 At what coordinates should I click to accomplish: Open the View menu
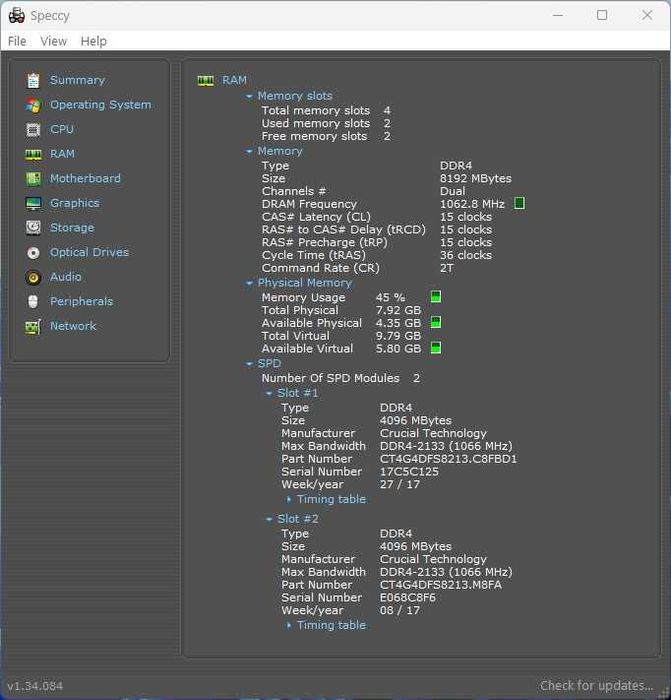[x=54, y=41]
